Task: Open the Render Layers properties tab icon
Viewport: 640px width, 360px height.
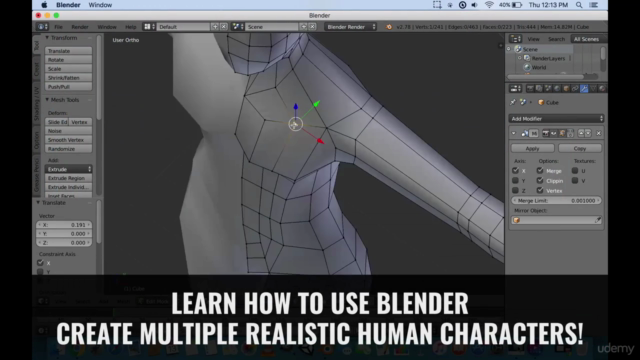Action: [539, 89]
